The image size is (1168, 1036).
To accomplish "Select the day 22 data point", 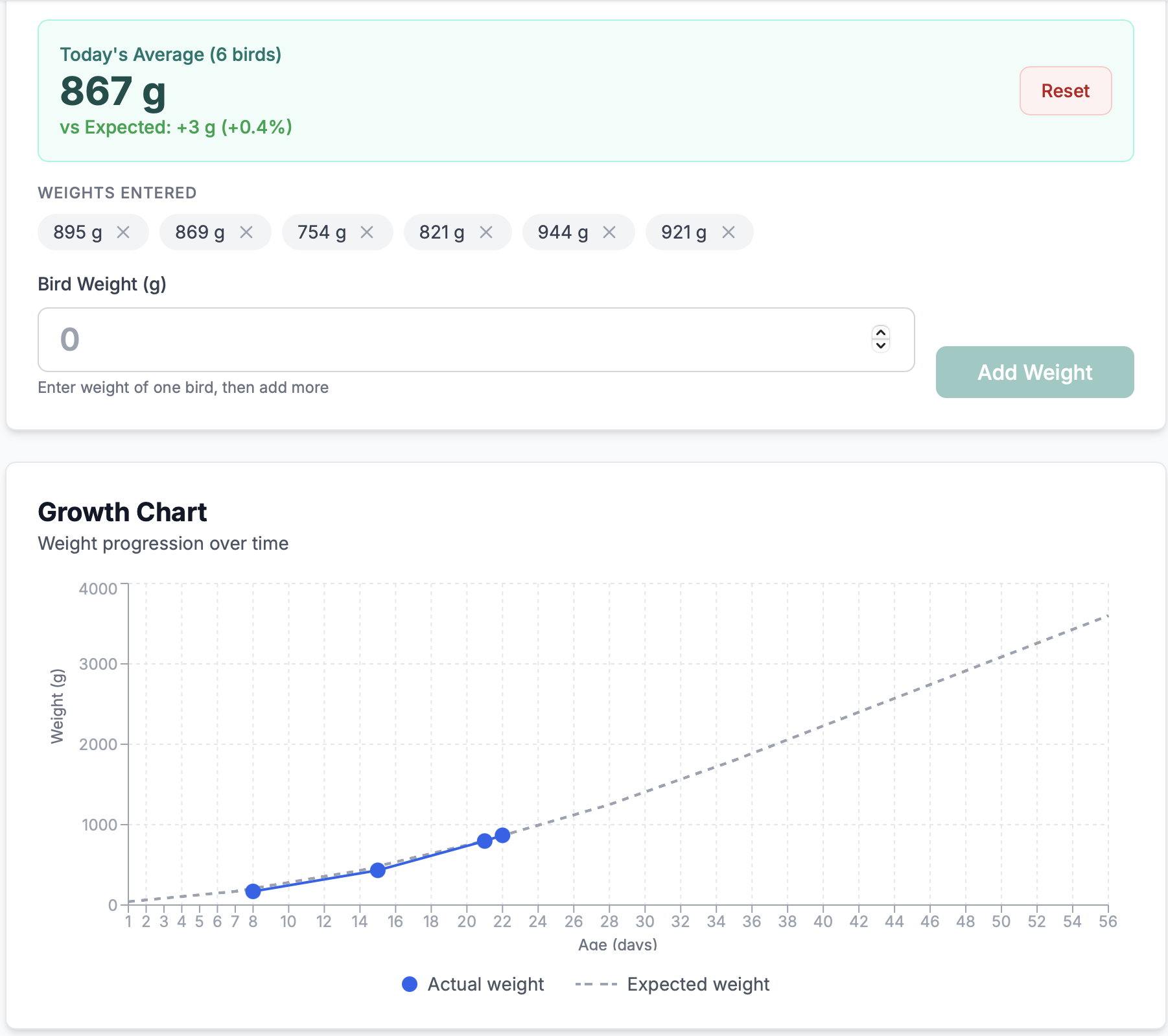I will coord(502,835).
